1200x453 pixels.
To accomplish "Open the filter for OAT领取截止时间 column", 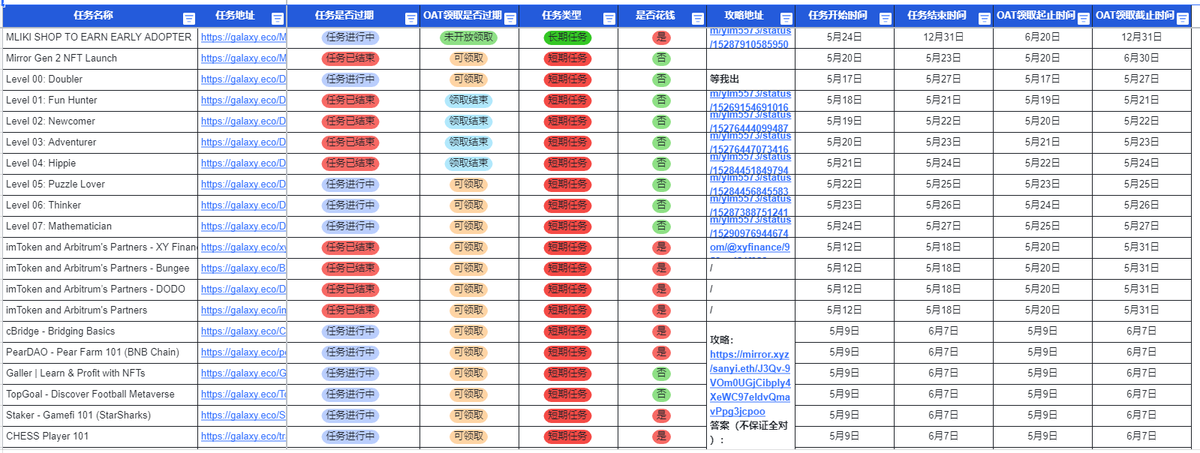I will 1182,18.
